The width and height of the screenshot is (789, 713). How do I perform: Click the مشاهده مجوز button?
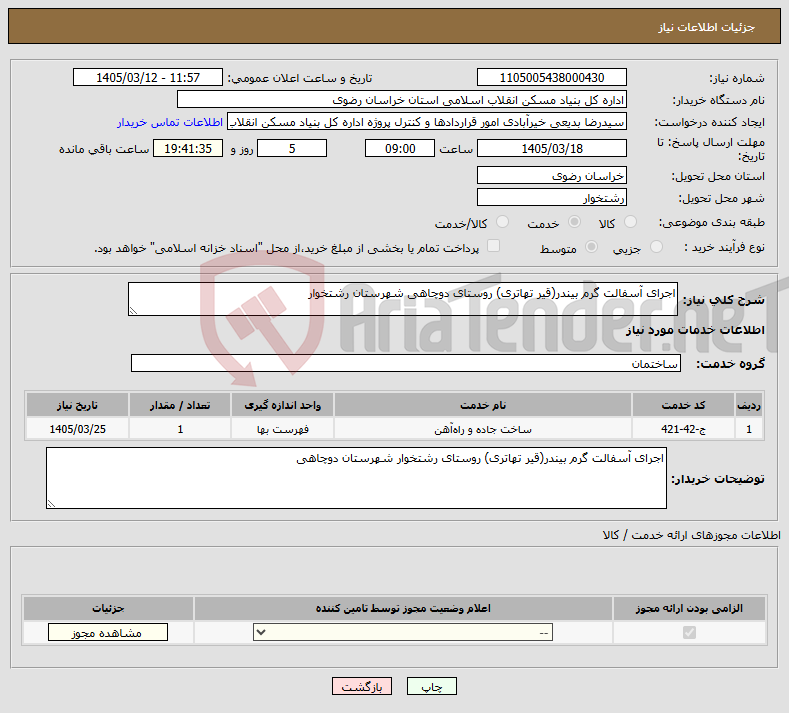click(x=108, y=632)
